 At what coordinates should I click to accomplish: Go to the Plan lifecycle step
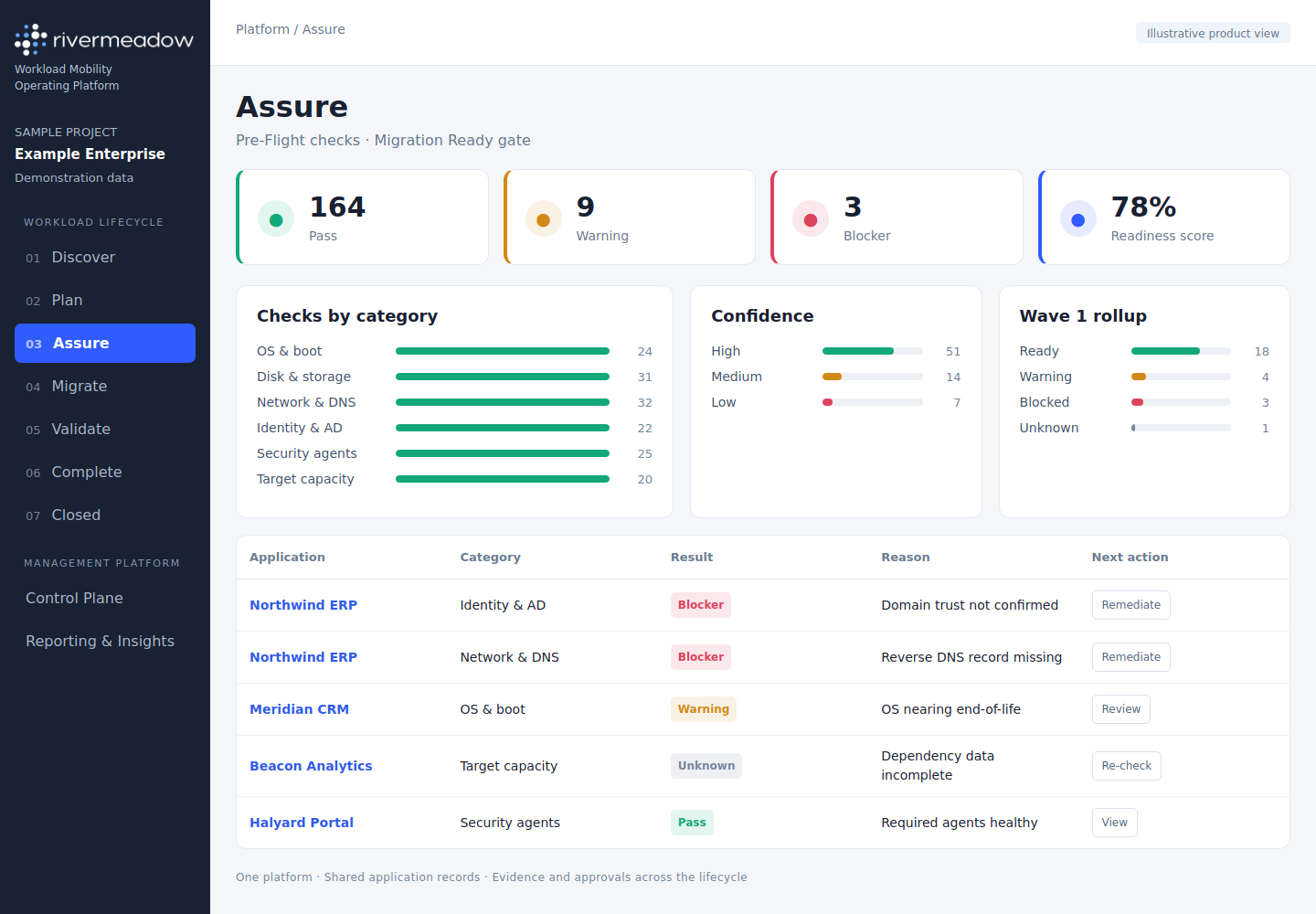click(x=105, y=301)
